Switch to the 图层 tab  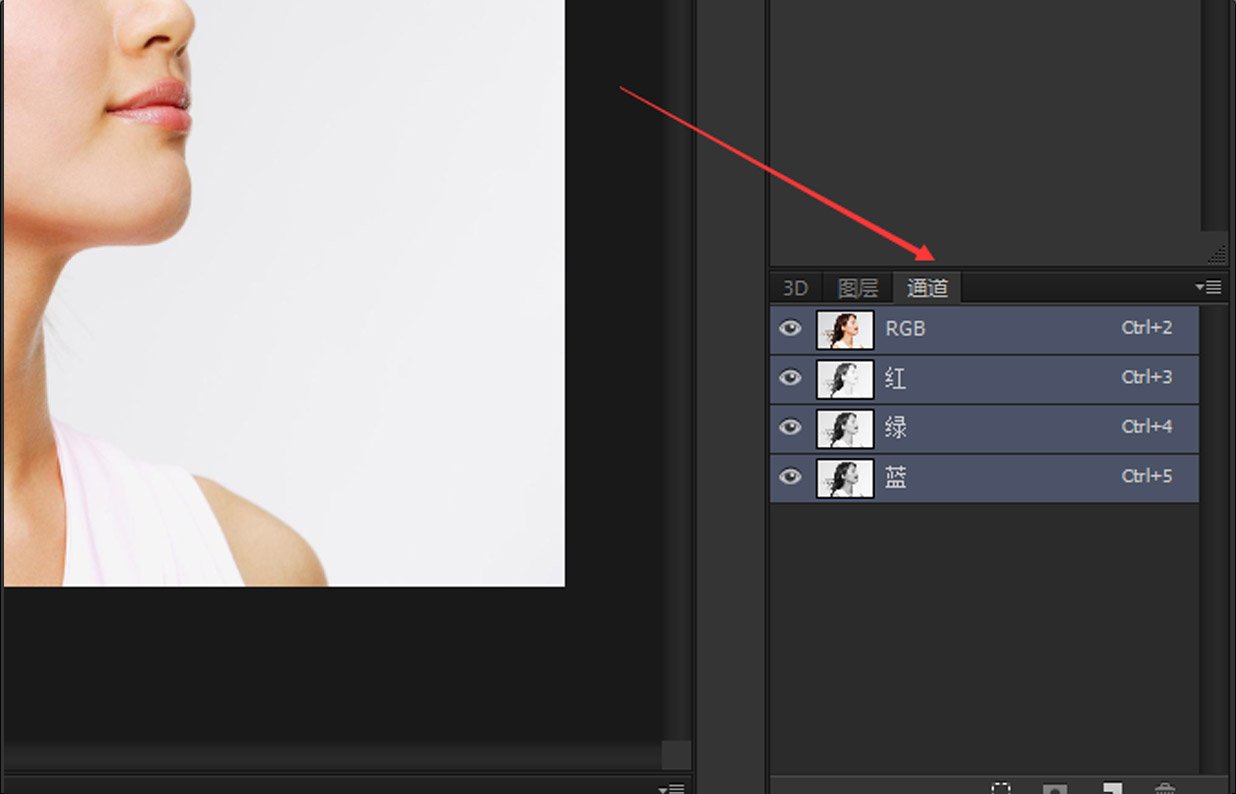pyautogui.click(x=857, y=288)
